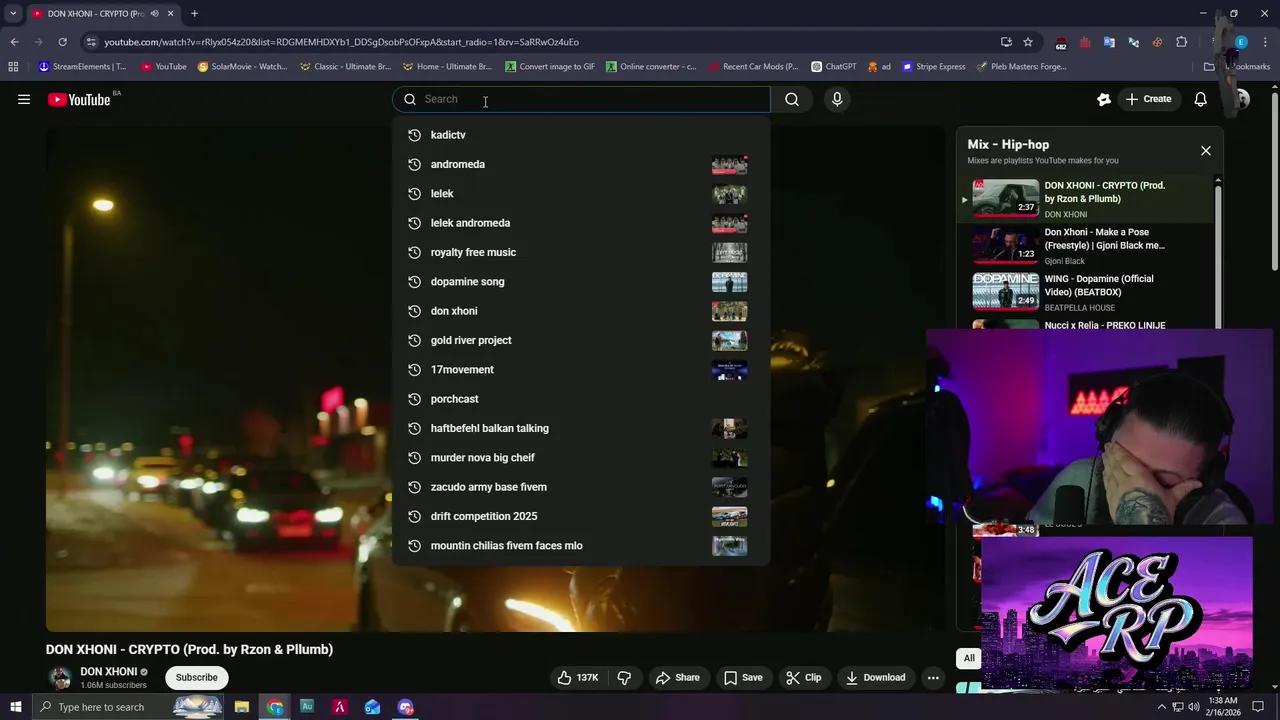This screenshot has height=720, width=1280.
Task: Share the video
Action: (677, 677)
